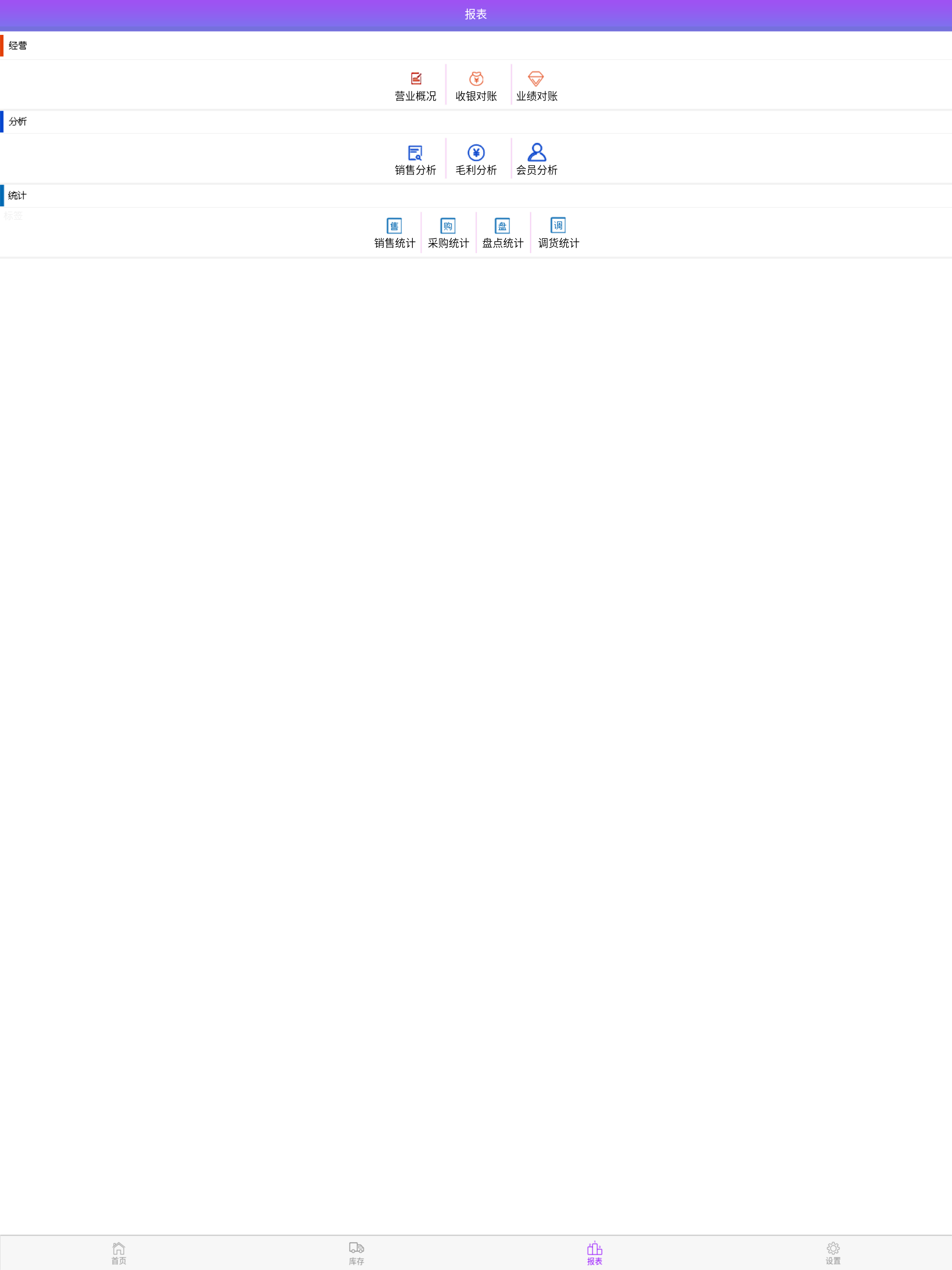Open 采购统计 购 icon
Viewport: 952px width, 1270px height.
click(448, 225)
